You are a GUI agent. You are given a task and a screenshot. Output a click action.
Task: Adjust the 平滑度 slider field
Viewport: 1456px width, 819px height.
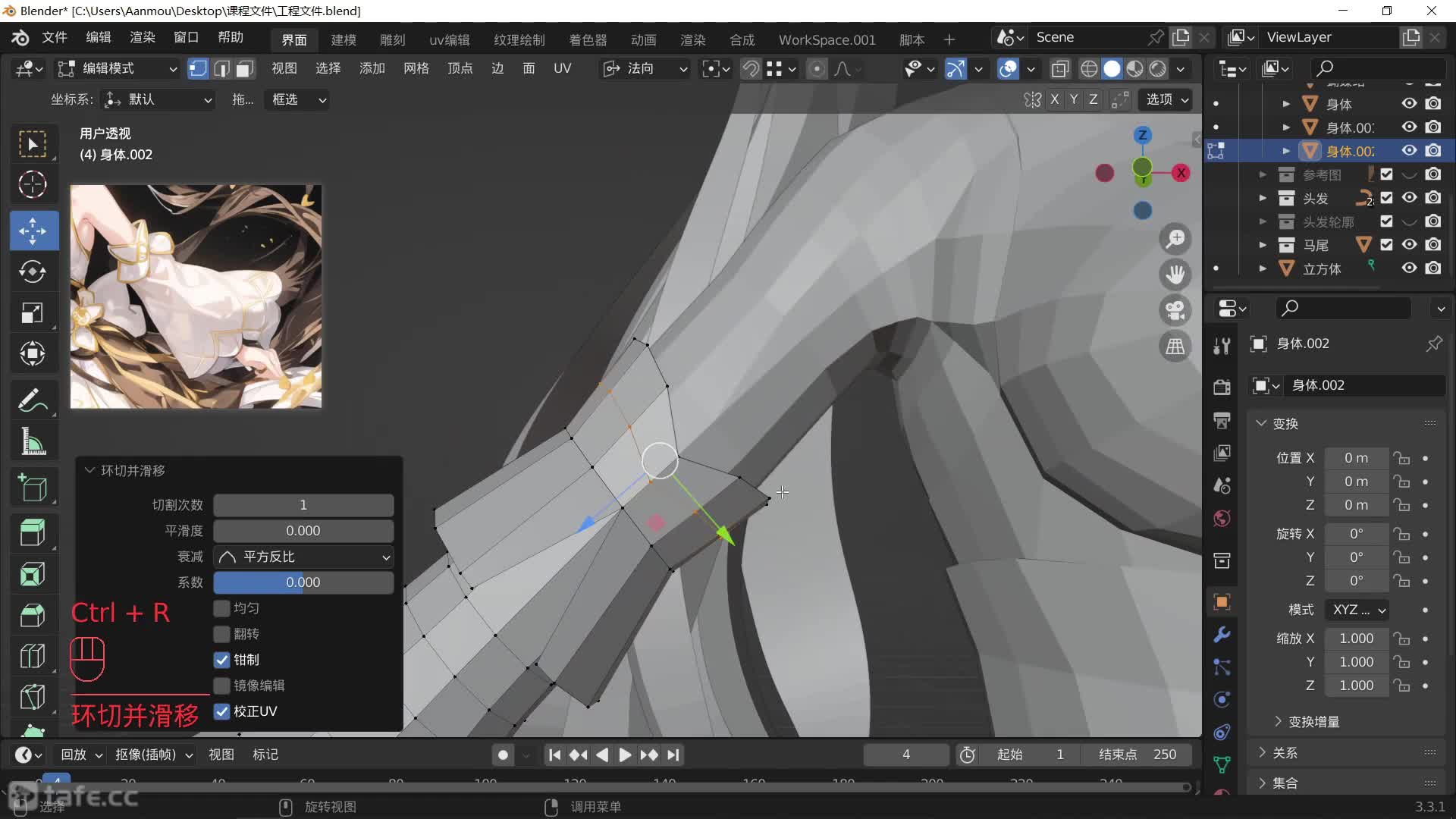303,531
